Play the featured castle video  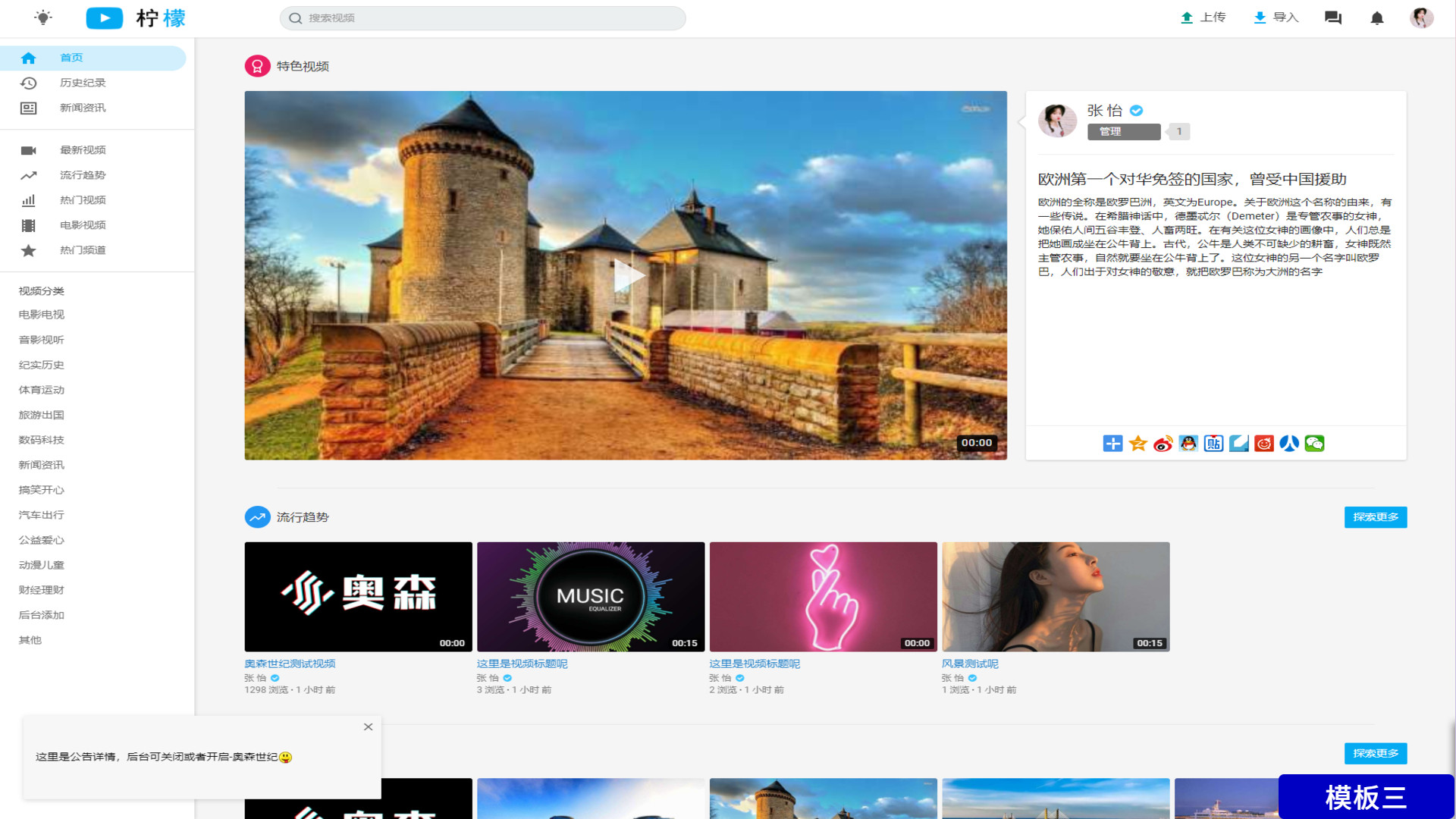(626, 276)
